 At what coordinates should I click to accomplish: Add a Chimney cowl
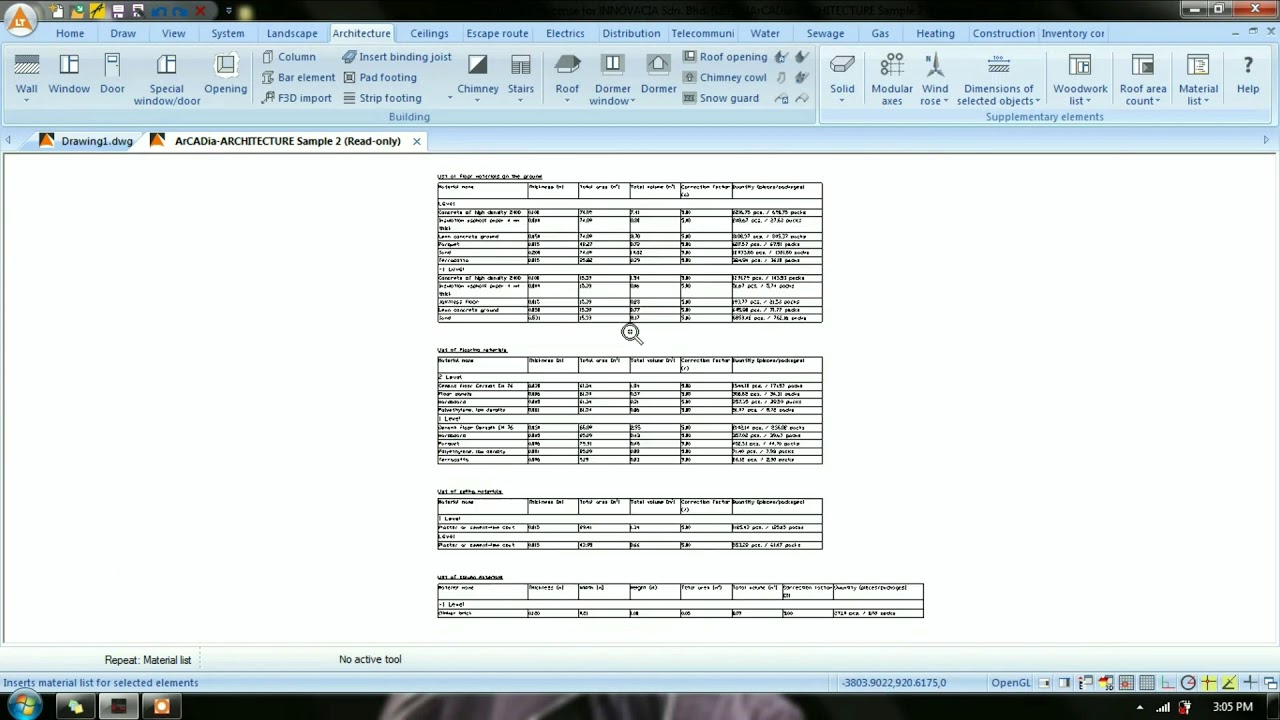pos(725,77)
